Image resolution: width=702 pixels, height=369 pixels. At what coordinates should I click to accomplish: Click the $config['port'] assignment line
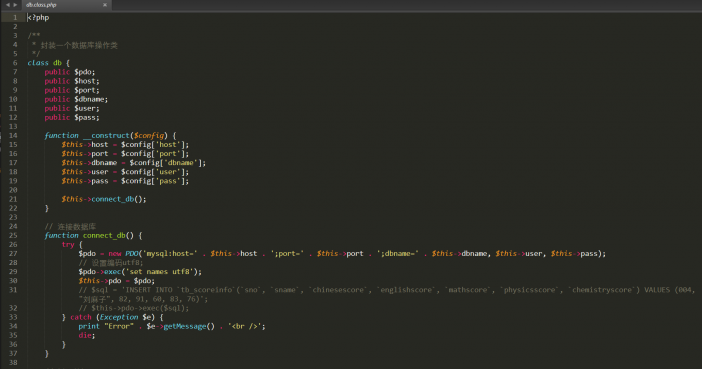click(x=125, y=154)
